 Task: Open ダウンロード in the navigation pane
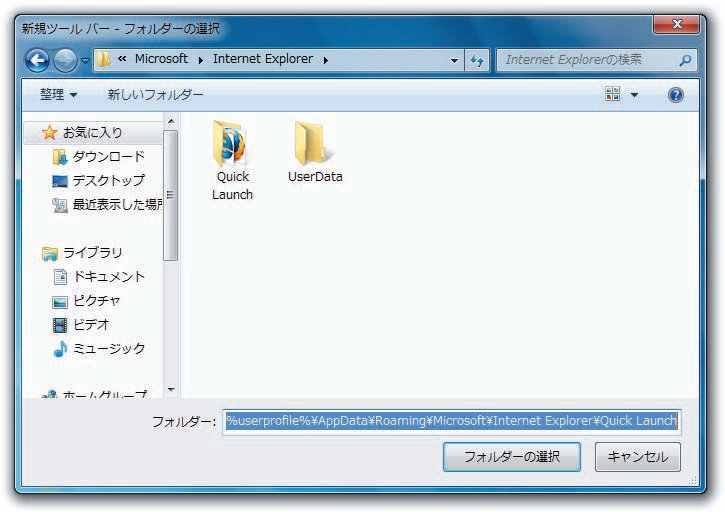108,157
